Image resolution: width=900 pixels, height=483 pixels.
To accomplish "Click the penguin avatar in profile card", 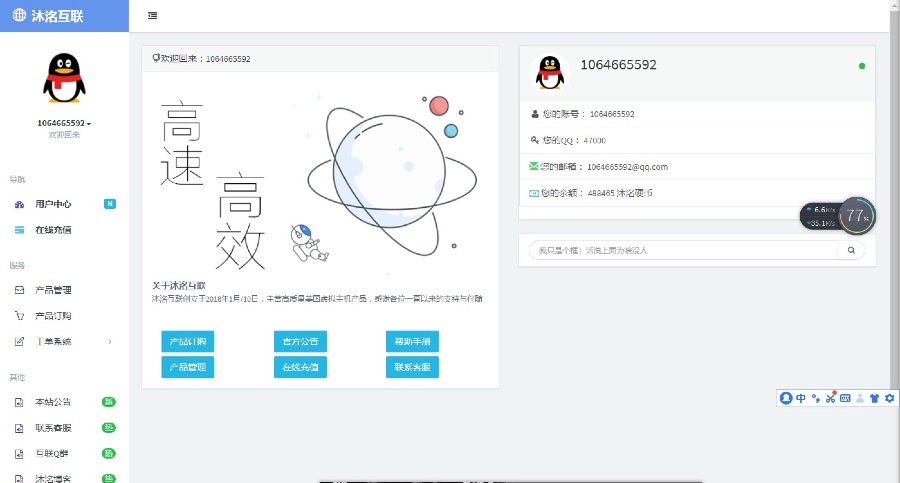I will click(550, 73).
